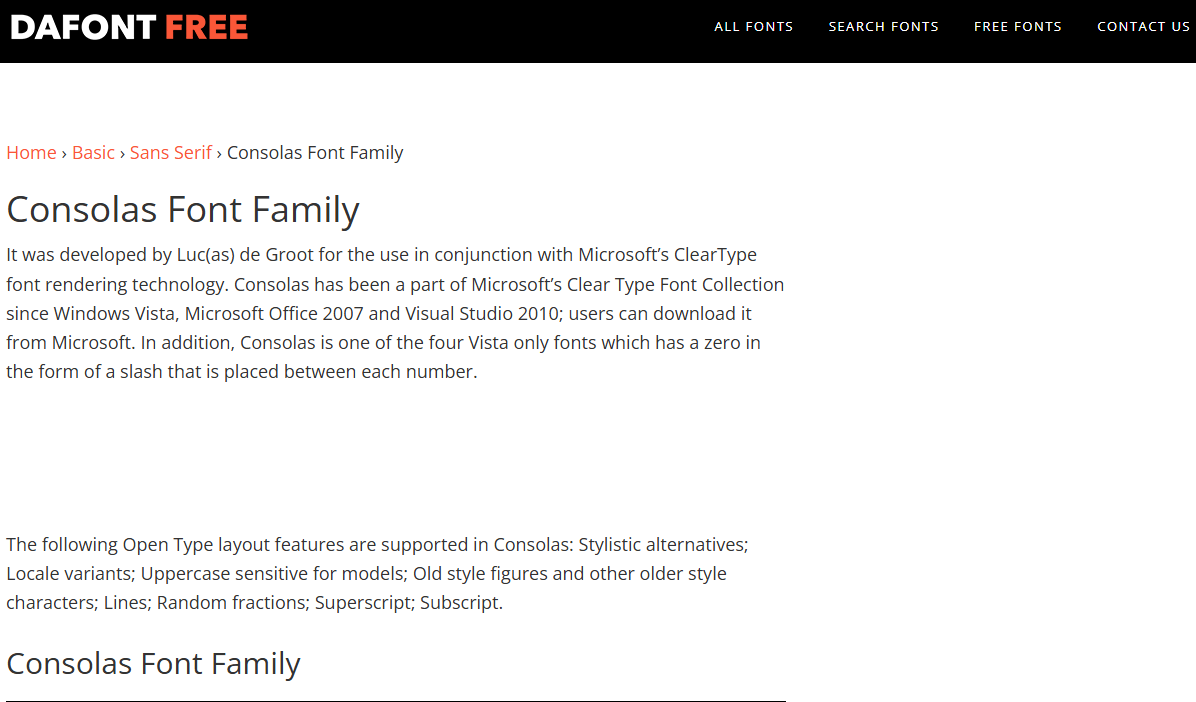Click the DAFONT FREE site logo

coord(129,27)
